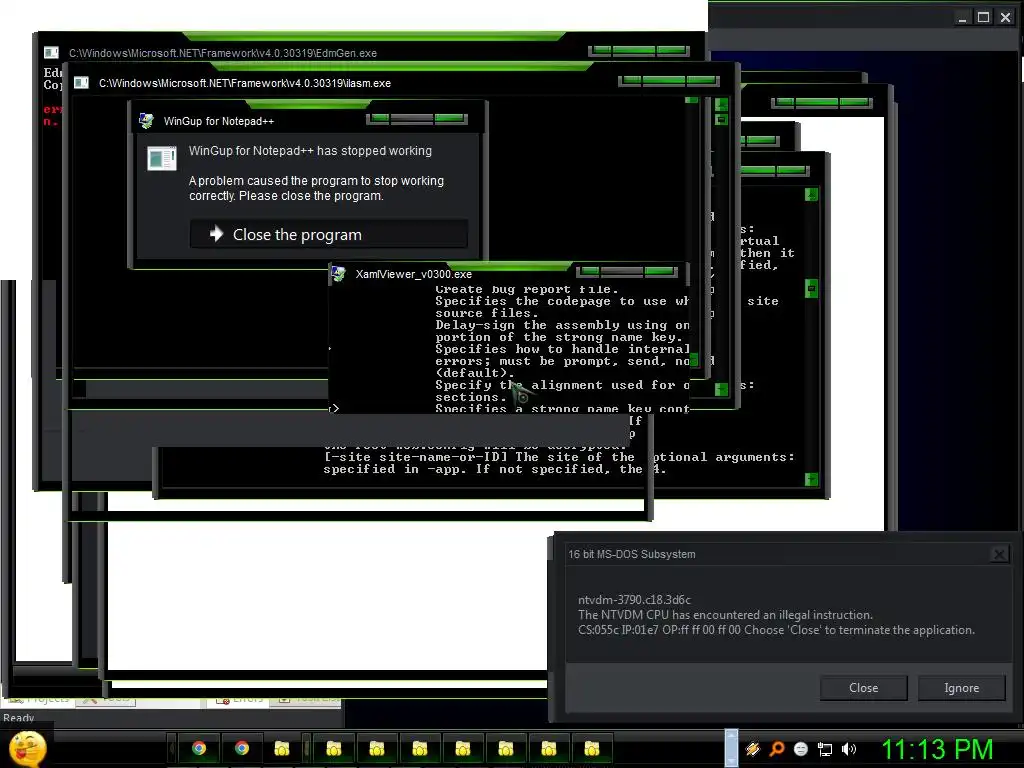Open the volume speaker icon in the system tray
The height and width of the screenshot is (768, 1024).
pos(849,749)
